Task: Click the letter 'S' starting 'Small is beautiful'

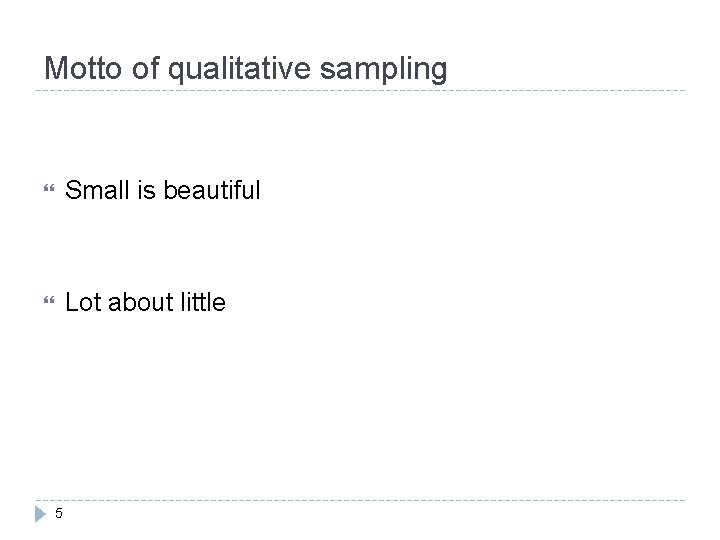Action: coord(72,189)
